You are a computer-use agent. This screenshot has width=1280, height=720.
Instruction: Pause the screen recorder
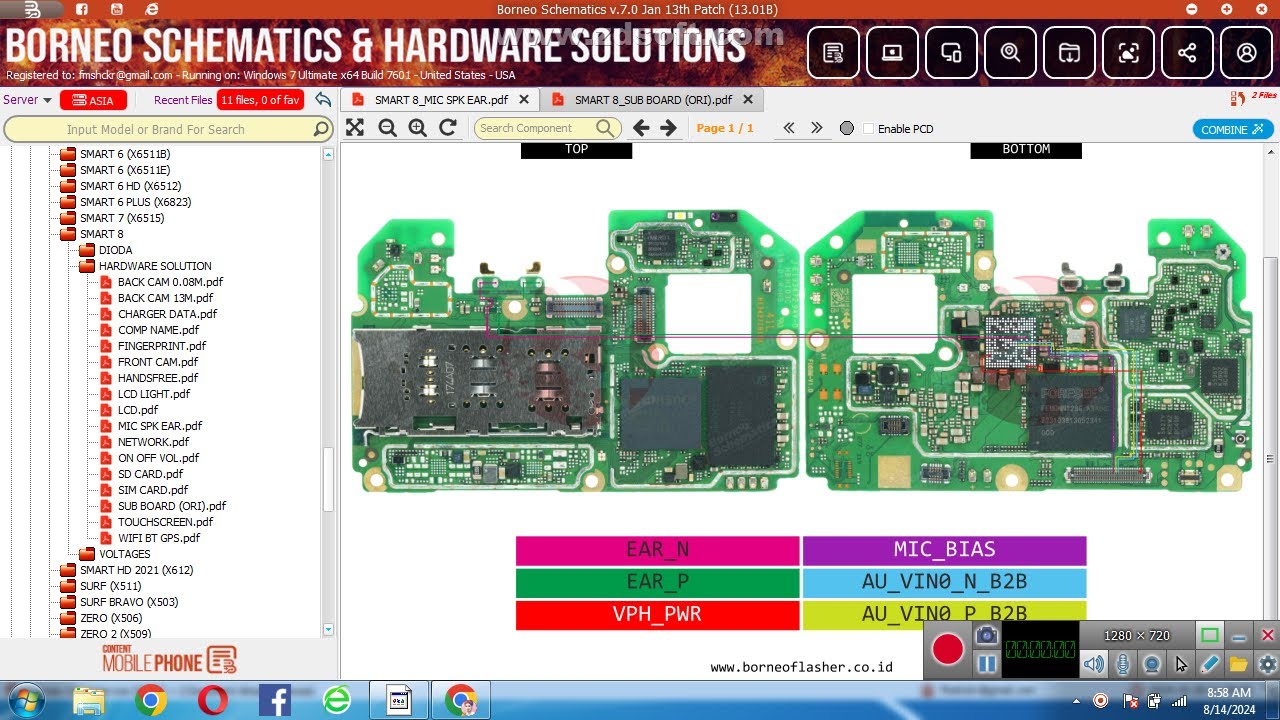pyautogui.click(x=987, y=664)
